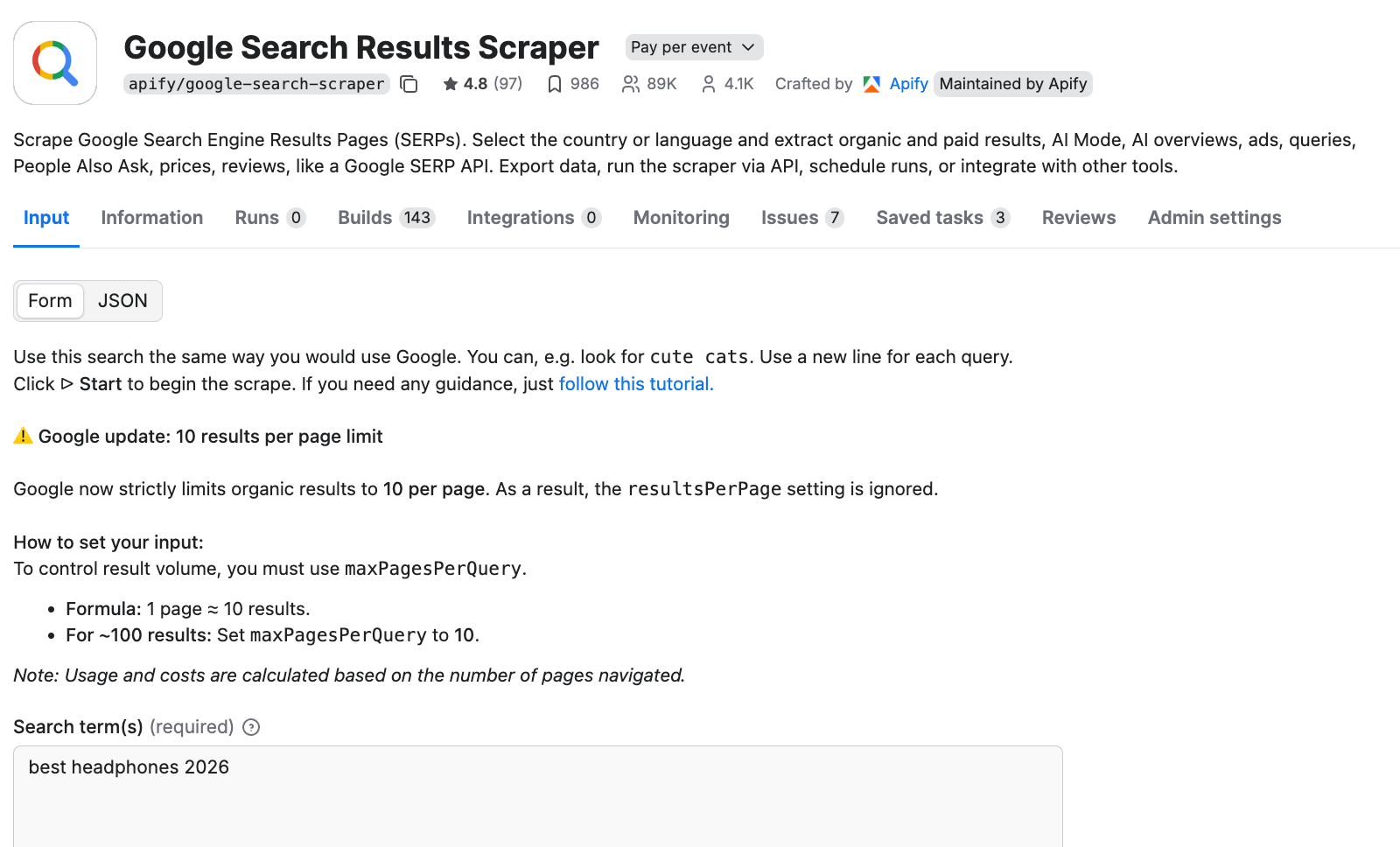
Task: Open the follow this tutorial link
Action: pyautogui.click(x=635, y=383)
